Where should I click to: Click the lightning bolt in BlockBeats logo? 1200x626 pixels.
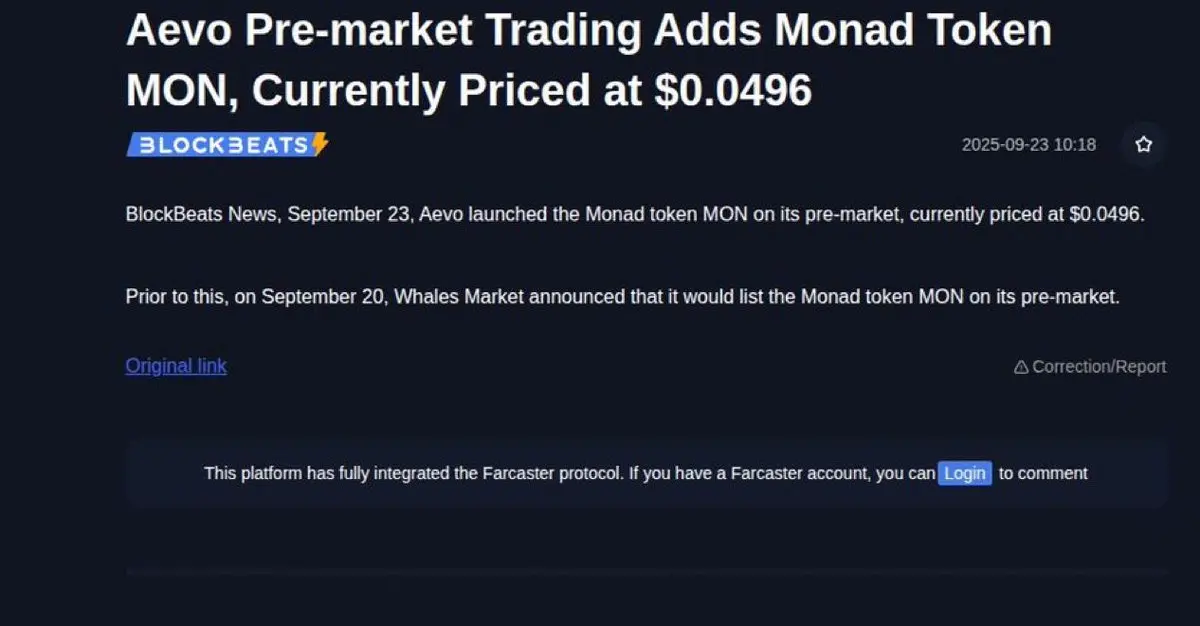pyautogui.click(x=320, y=145)
